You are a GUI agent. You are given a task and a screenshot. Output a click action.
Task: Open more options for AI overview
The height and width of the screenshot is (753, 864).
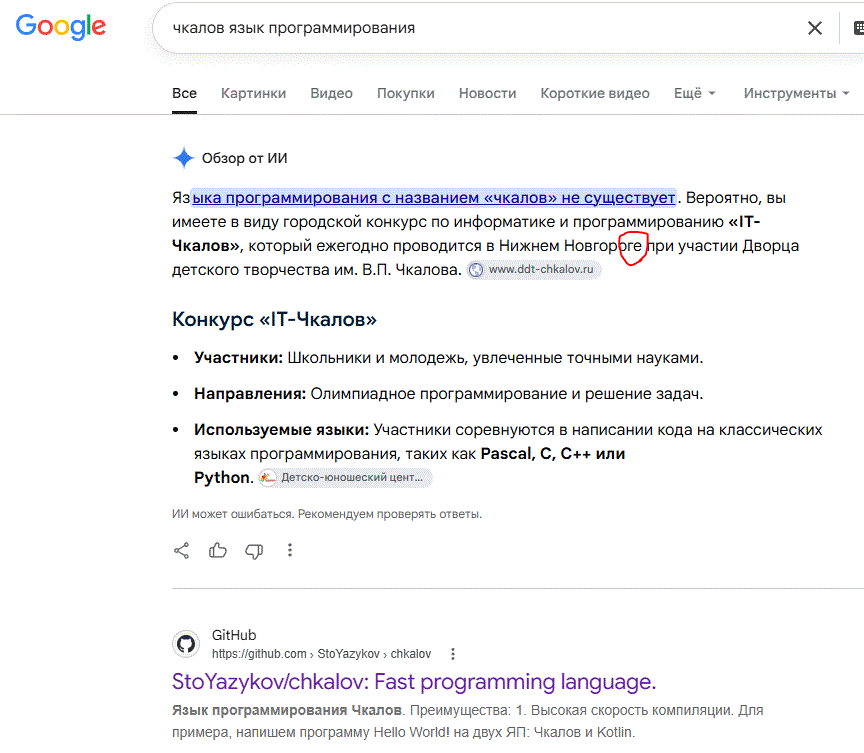[x=290, y=550]
